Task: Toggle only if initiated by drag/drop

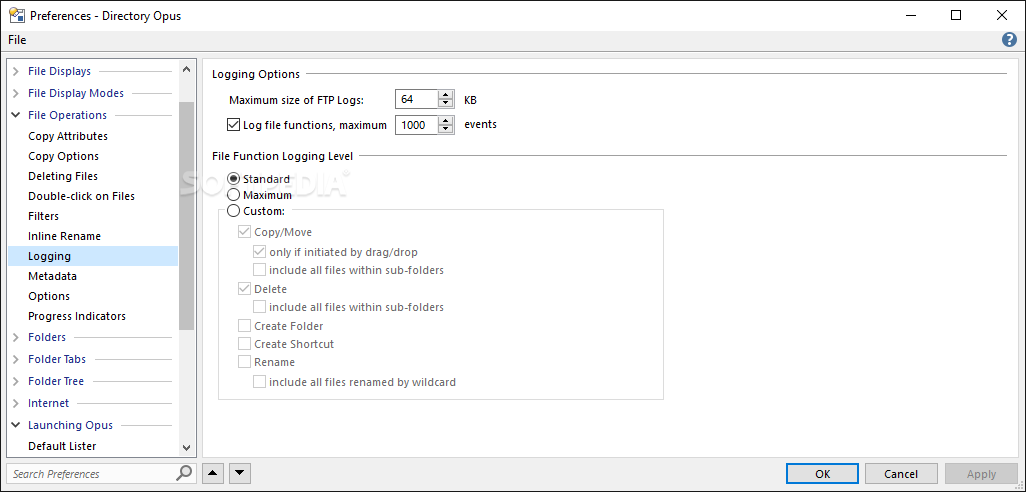Action: coord(260,252)
